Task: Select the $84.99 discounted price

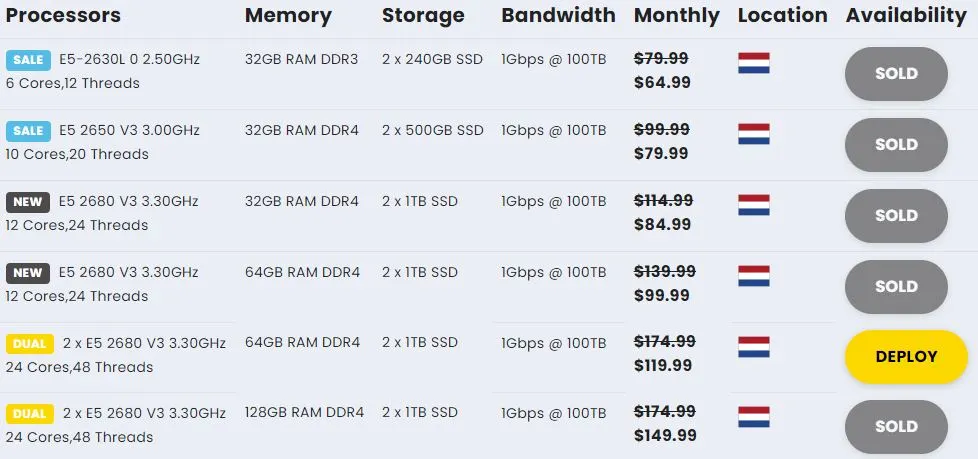Action: coord(662,224)
